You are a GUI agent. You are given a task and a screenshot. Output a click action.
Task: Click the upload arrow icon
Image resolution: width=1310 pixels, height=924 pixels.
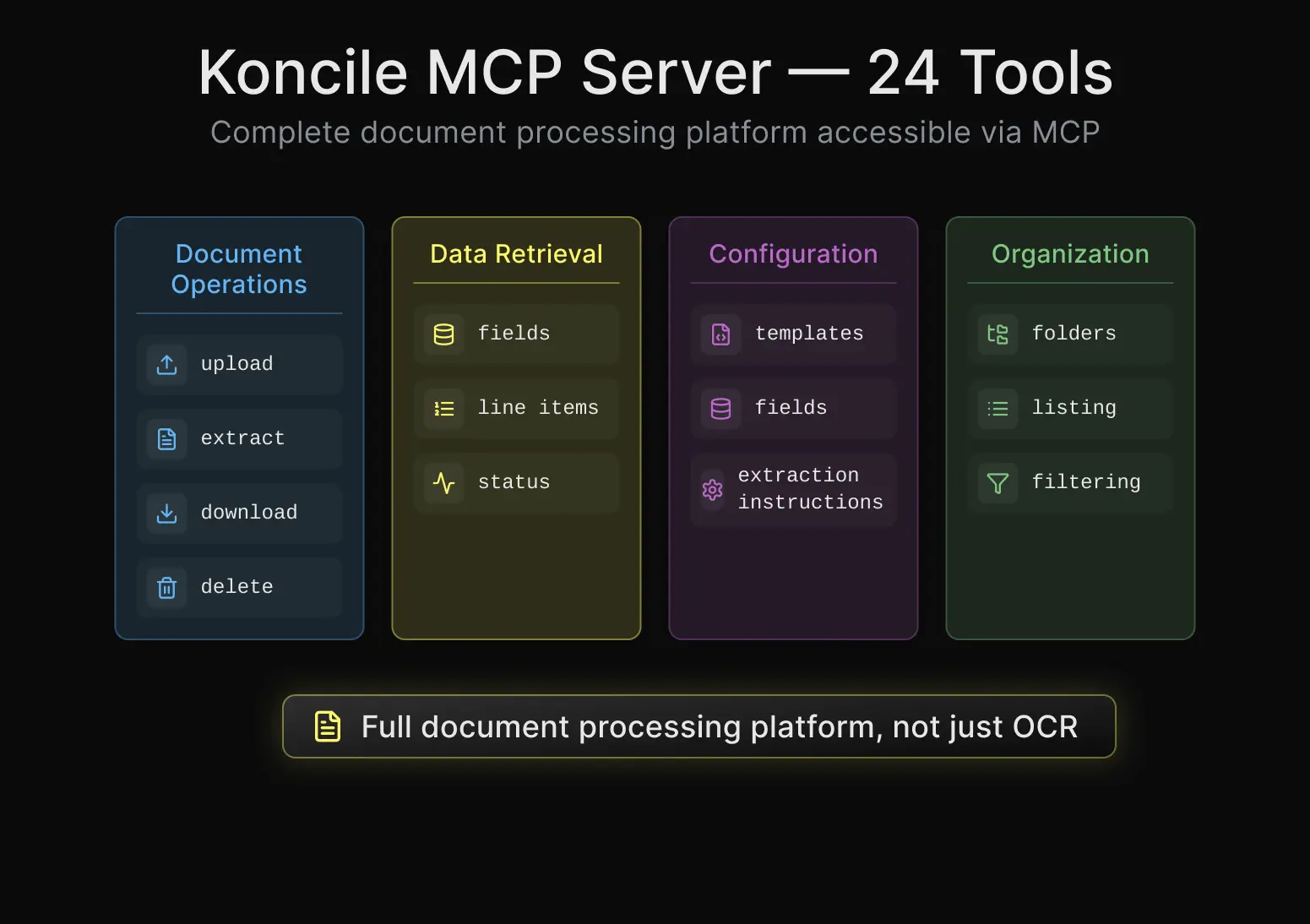(x=167, y=365)
